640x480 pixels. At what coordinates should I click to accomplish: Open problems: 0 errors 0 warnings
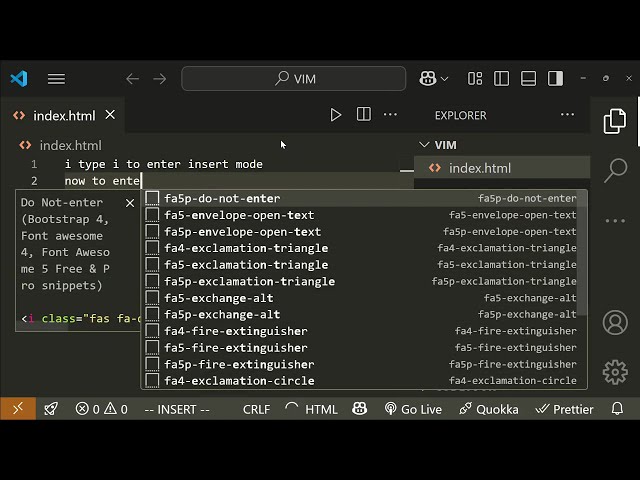[x=101, y=409]
